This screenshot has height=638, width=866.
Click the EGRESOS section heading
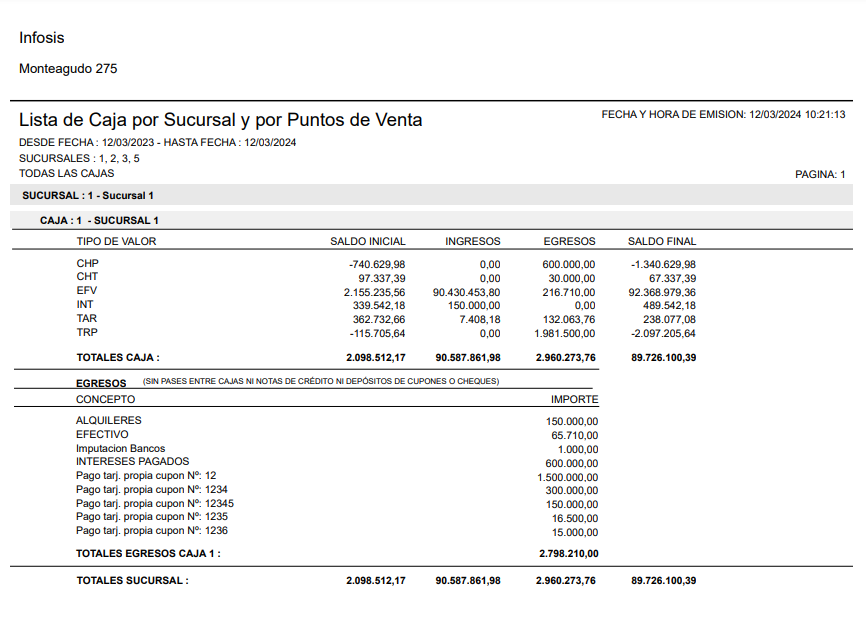tap(101, 383)
